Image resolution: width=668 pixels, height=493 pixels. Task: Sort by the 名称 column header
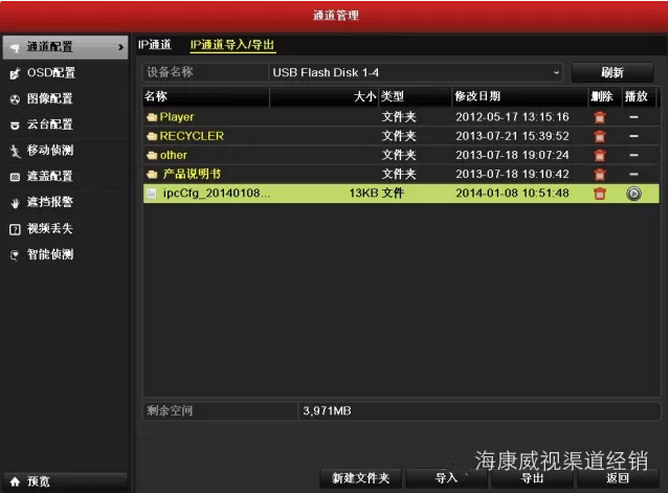pyautogui.click(x=156, y=96)
